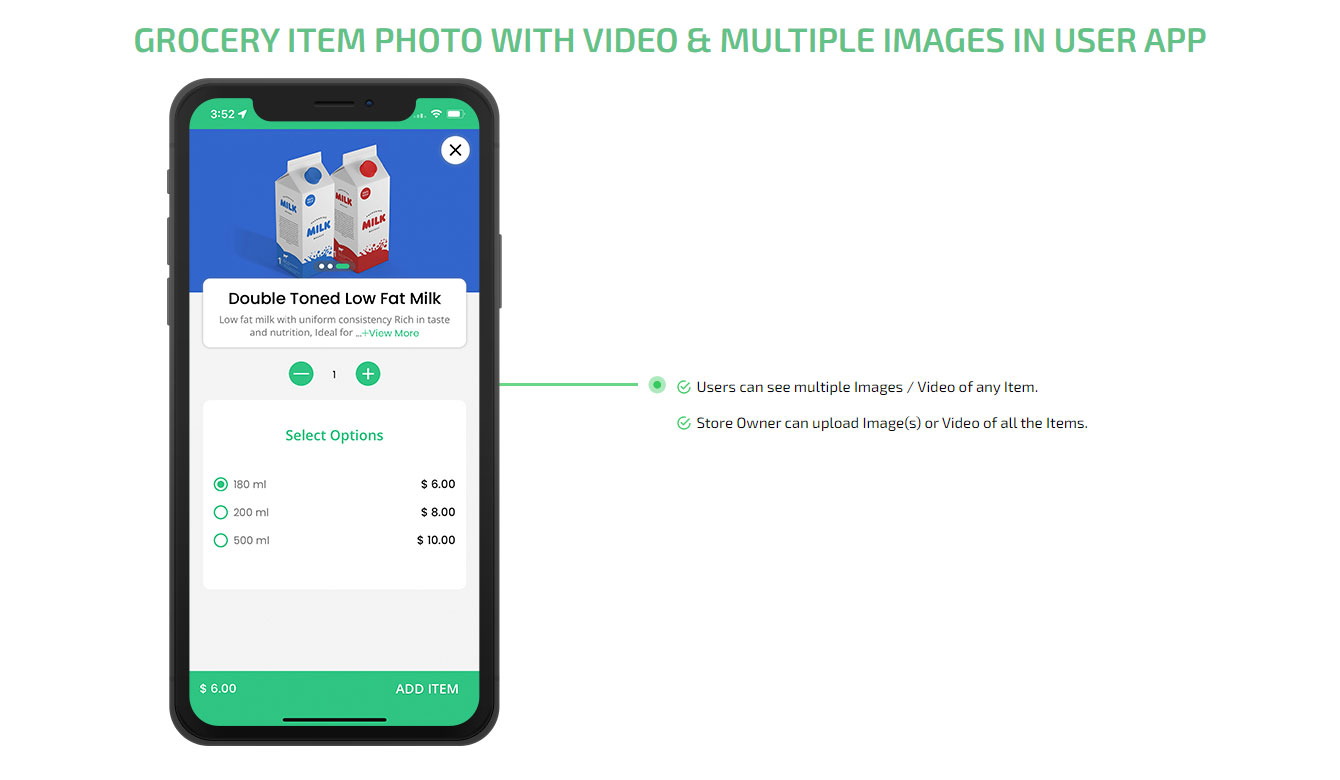1340x780 pixels.
Task: Close the milk item popup
Action: click(455, 150)
